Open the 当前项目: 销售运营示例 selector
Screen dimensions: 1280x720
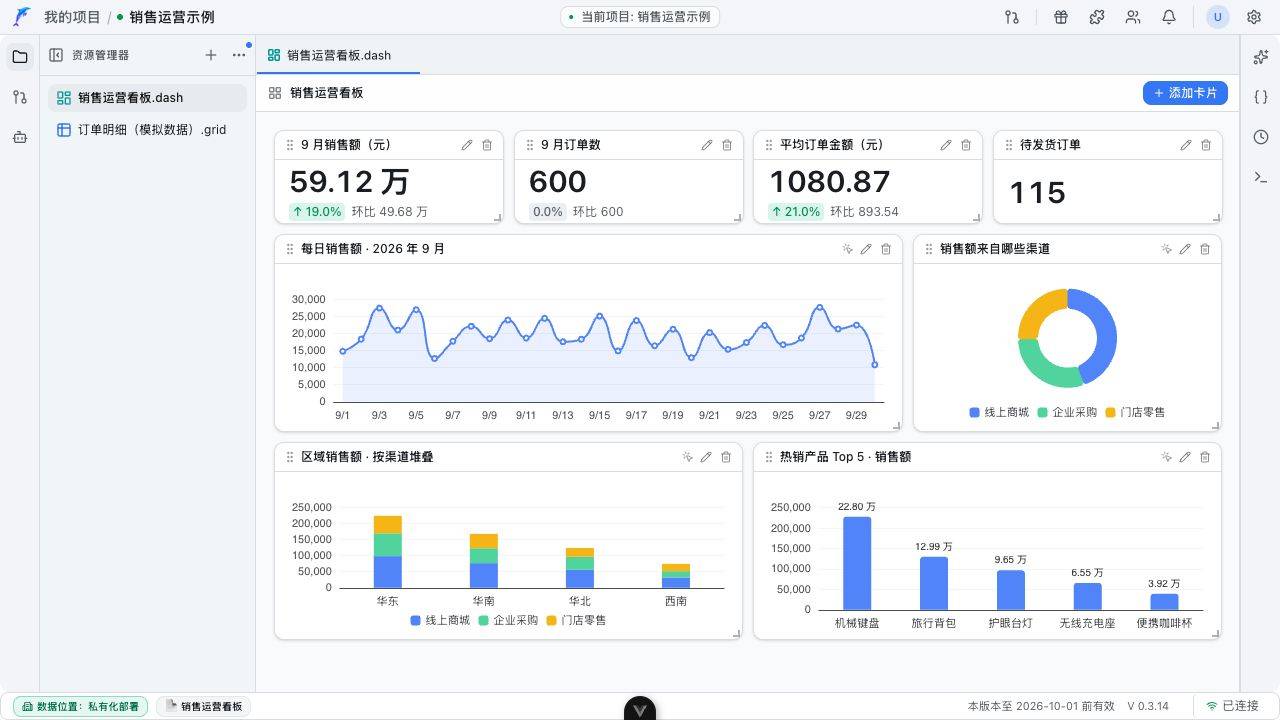pyautogui.click(x=640, y=17)
